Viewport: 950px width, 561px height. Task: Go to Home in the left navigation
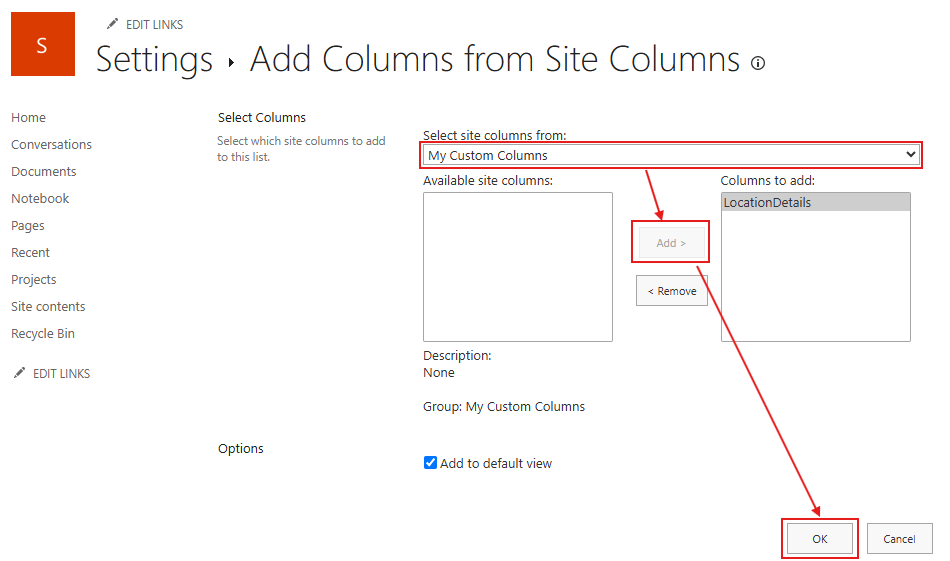point(28,118)
